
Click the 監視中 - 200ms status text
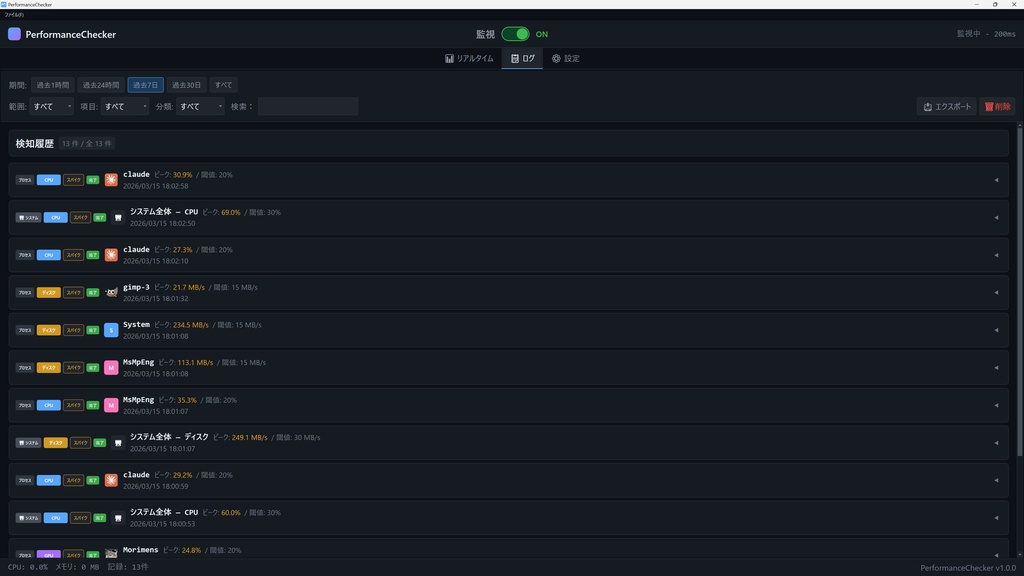(x=985, y=34)
